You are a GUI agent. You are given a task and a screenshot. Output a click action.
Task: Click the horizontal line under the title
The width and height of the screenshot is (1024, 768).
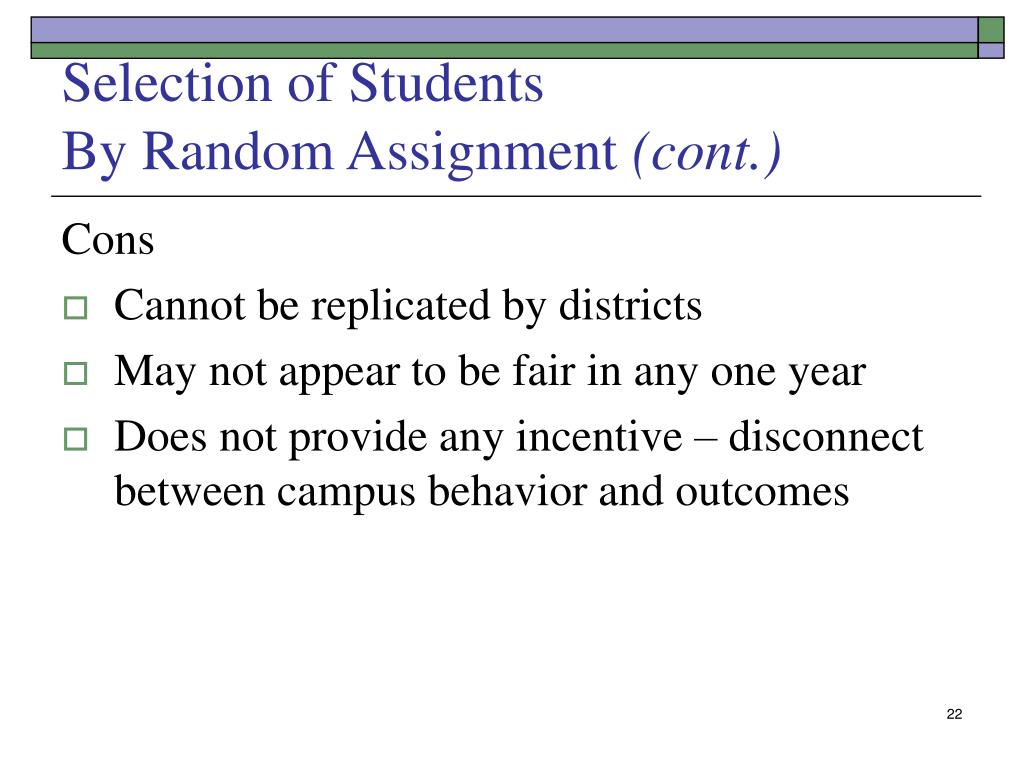point(516,196)
